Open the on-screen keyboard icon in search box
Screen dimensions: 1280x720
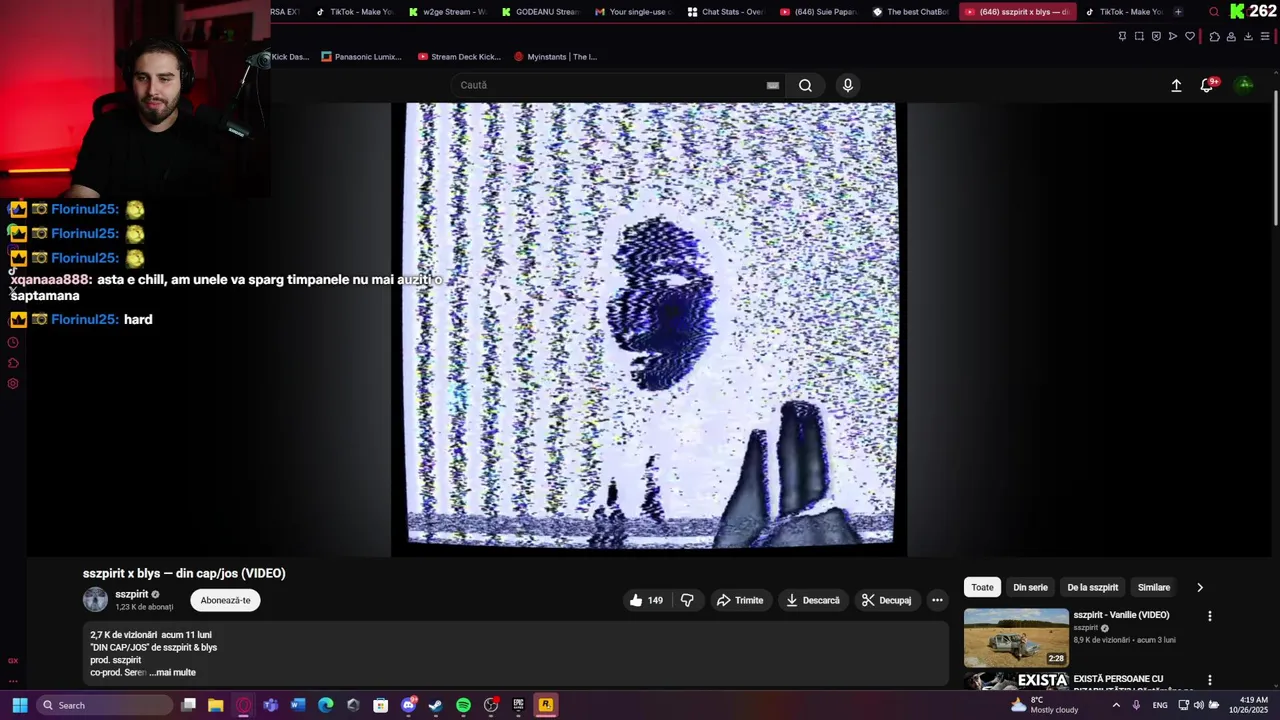(x=772, y=85)
